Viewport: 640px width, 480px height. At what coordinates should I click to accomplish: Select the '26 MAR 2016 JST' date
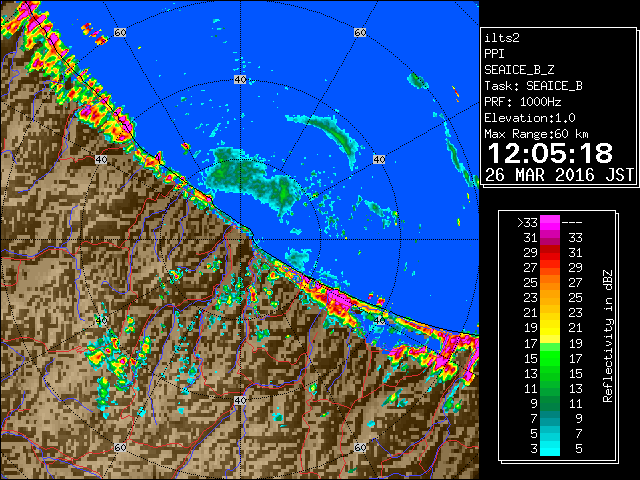tap(559, 175)
